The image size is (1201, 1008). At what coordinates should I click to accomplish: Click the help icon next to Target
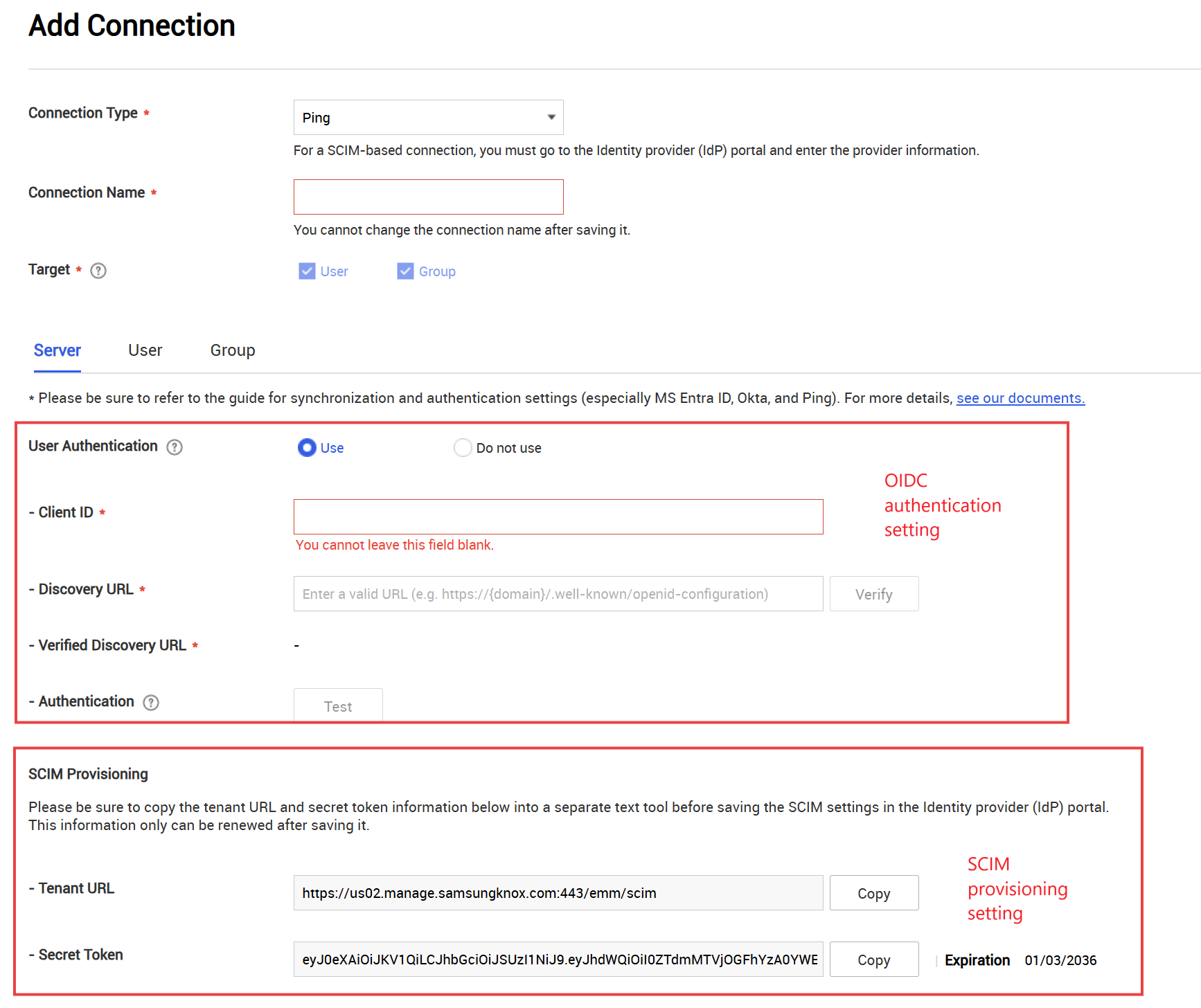pyautogui.click(x=98, y=271)
